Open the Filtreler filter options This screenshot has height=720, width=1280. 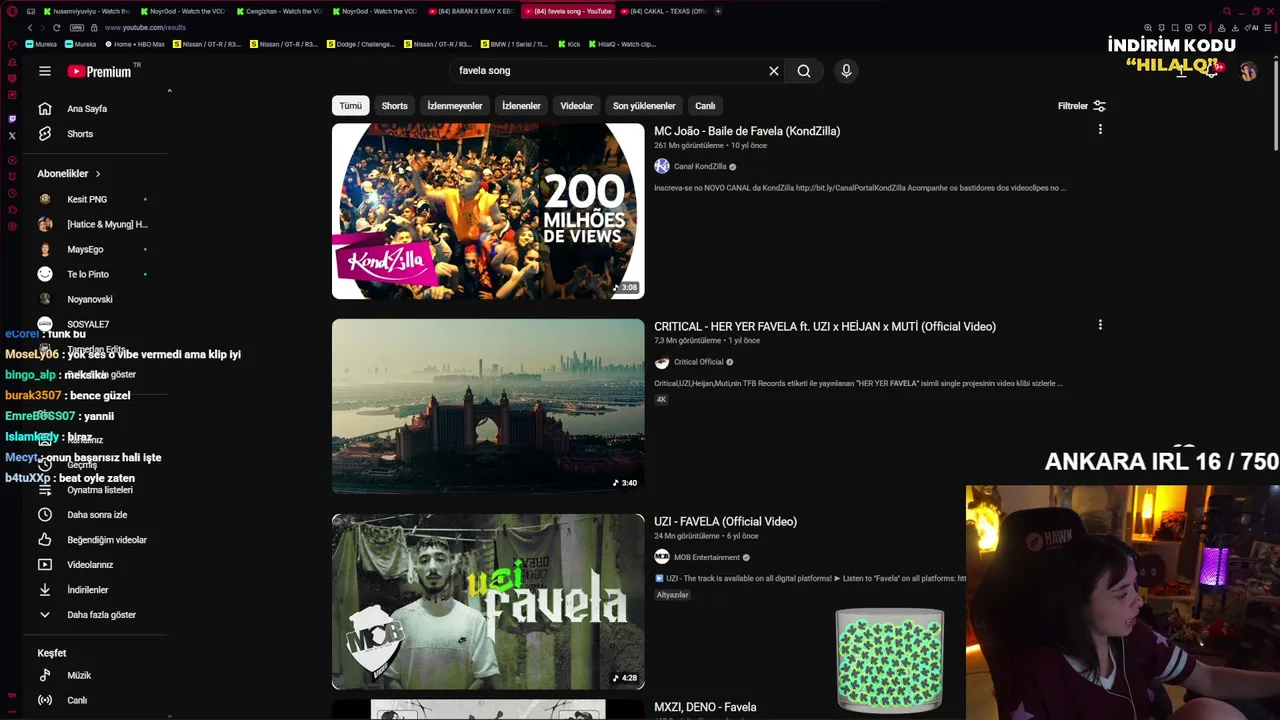(x=1082, y=106)
